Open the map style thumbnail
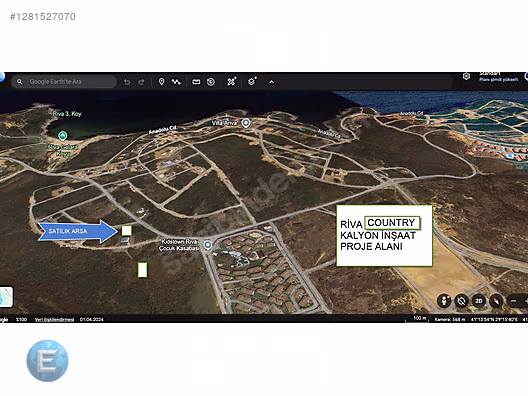The height and width of the screenshot is (396, 528). coord(6,297)
